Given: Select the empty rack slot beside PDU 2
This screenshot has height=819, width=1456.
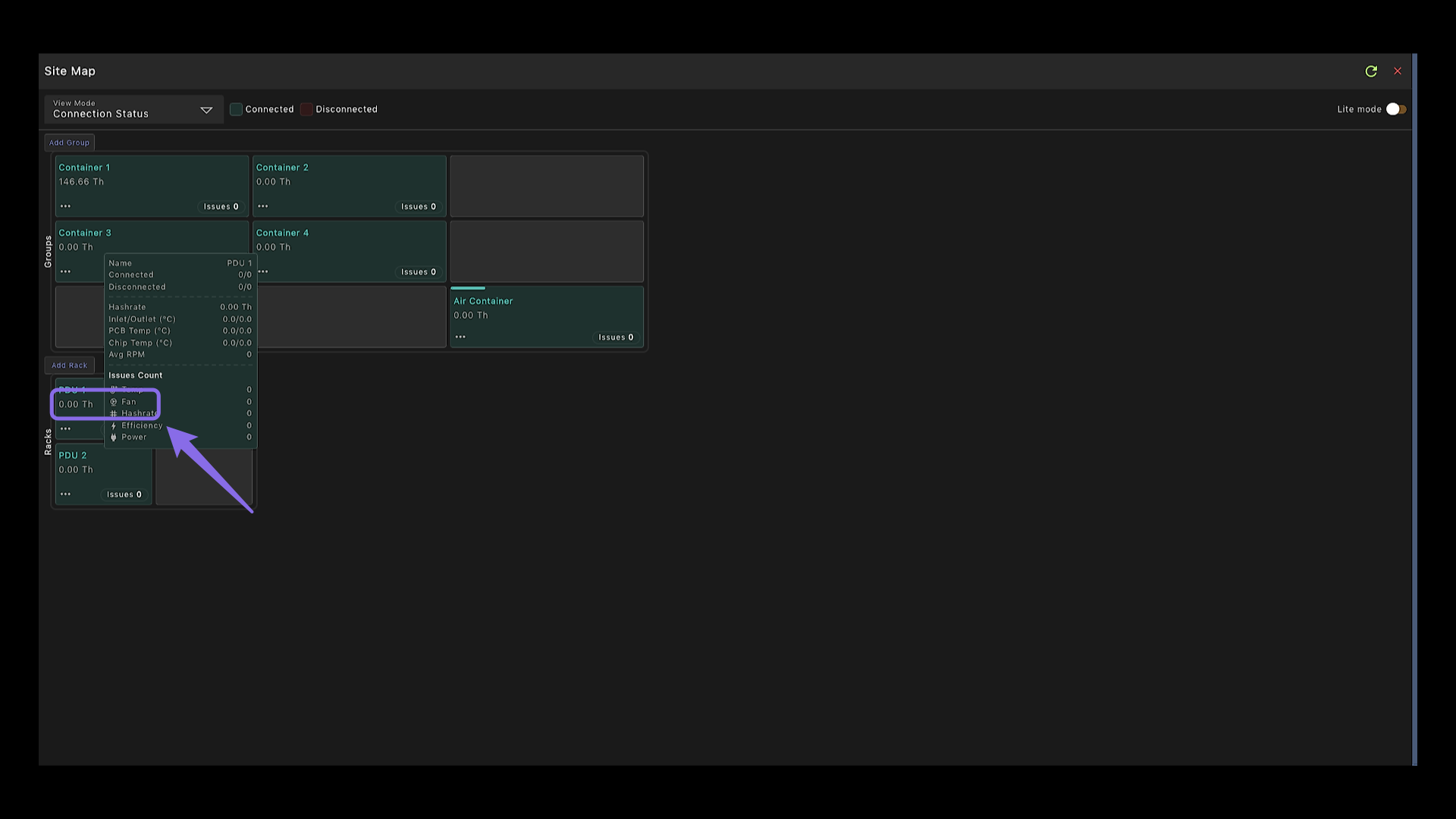Looking at the screenshot, I should (x=204, y=476).
